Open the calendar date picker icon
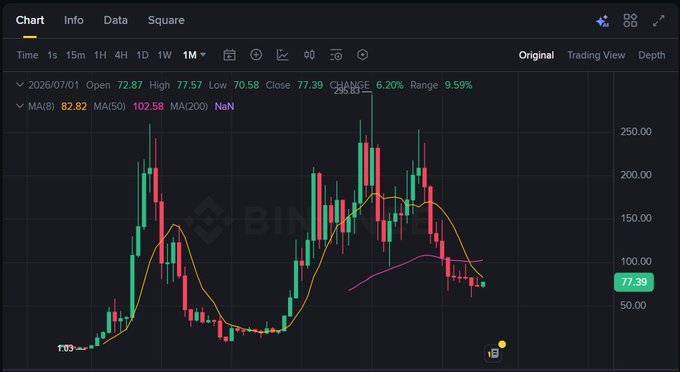 point(229,55)
